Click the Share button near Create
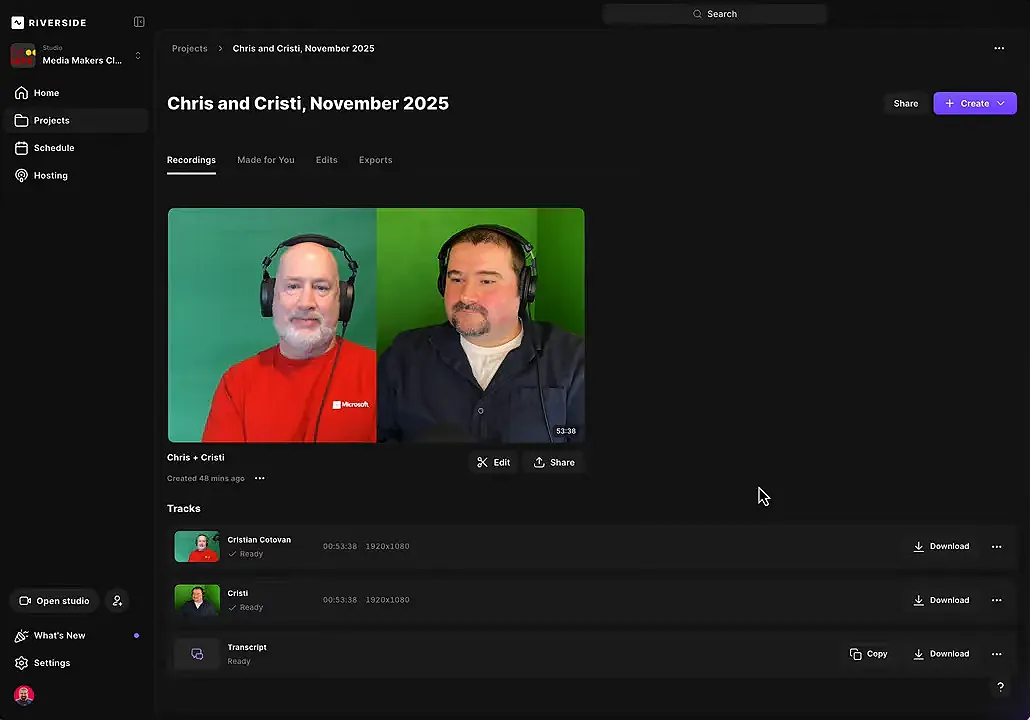The image size is (1030, 720). pos(905,103)
